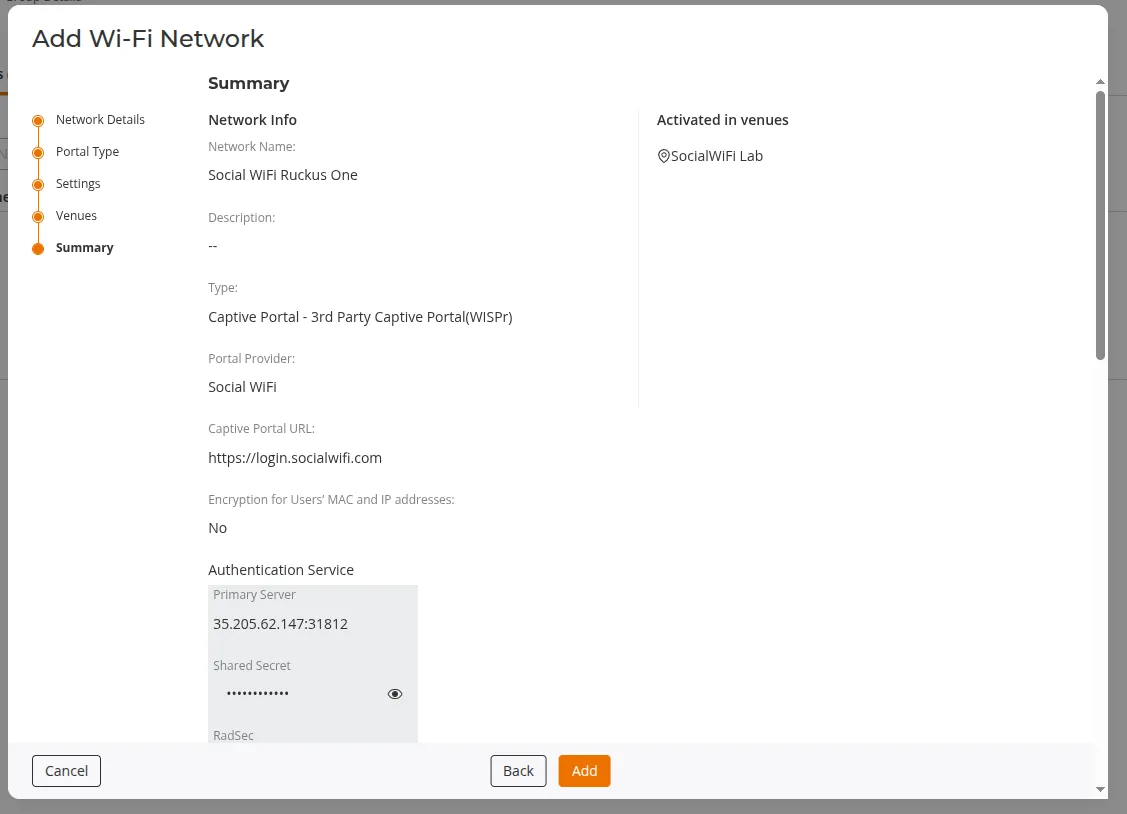This screenshot has height=814, width=1127.
Task: Click the 'Activated in venues' heading
Action: [722, 120]
